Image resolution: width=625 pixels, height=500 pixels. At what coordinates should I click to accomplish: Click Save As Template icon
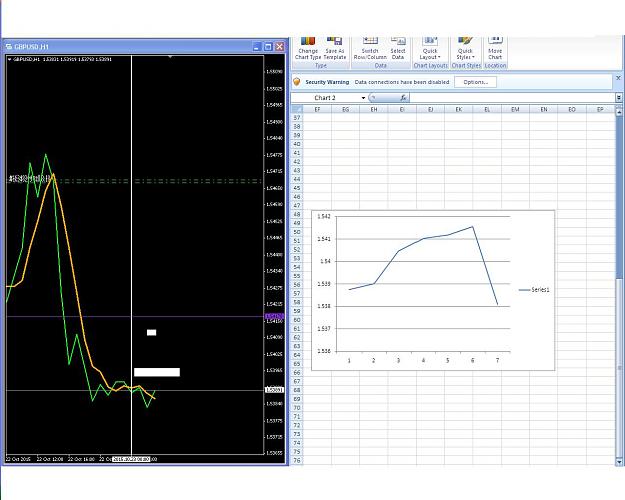(x=334, y=41)
